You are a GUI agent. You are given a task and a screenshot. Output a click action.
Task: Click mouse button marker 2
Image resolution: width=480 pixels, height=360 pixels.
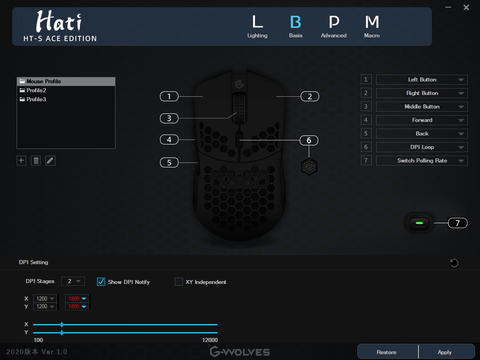(310, 97)
